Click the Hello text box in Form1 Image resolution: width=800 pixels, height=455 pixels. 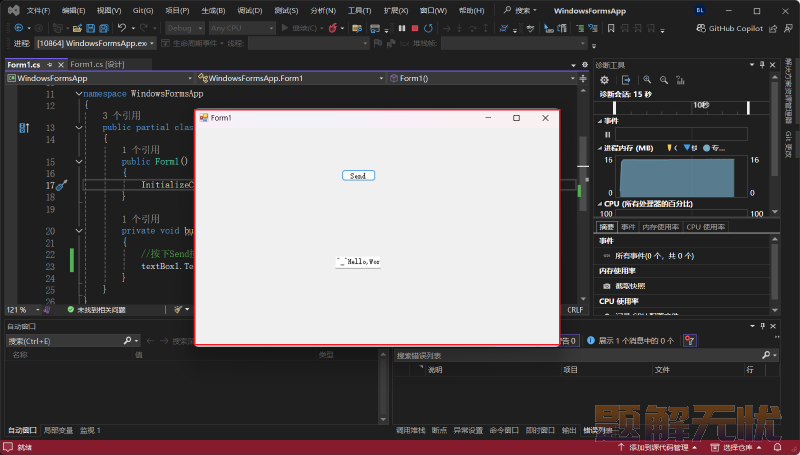pyautogui.click(x=358, y=262)
